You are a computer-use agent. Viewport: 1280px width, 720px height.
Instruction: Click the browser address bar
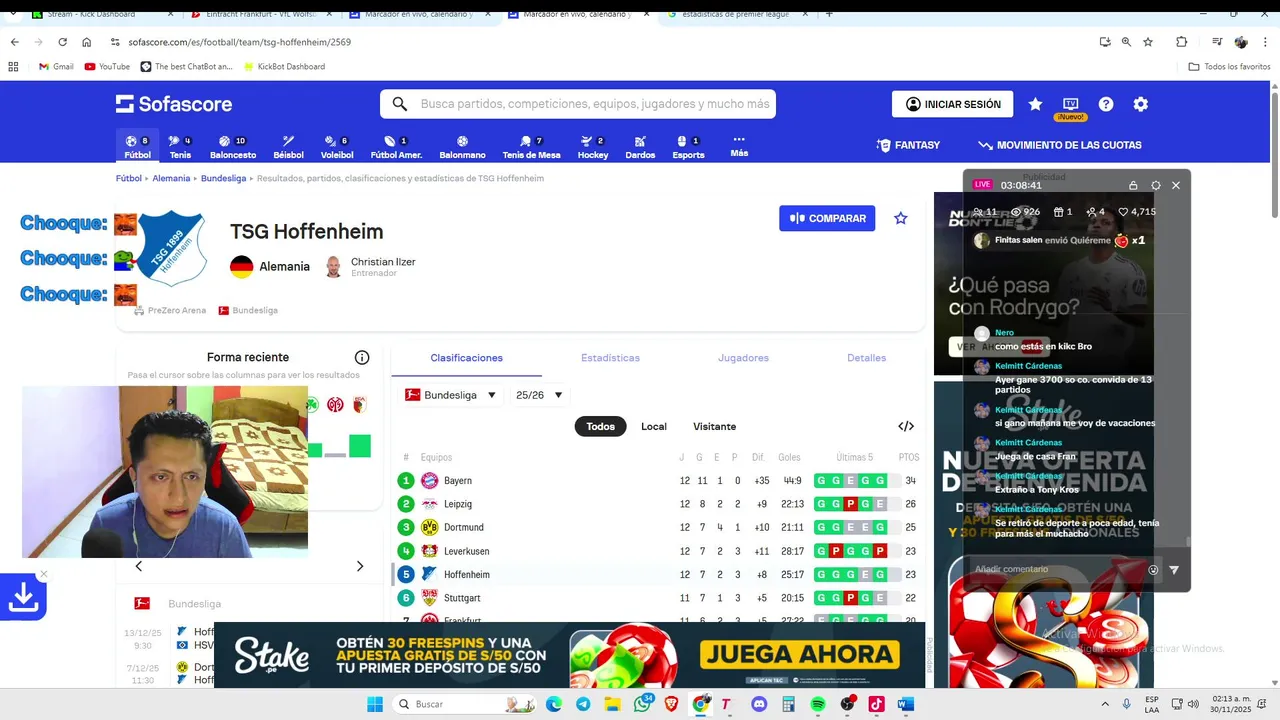click(600, 42)
